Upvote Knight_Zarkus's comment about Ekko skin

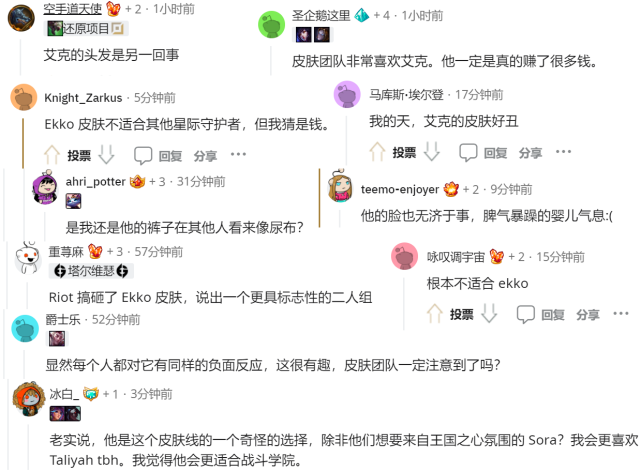[x=52, y=155]
